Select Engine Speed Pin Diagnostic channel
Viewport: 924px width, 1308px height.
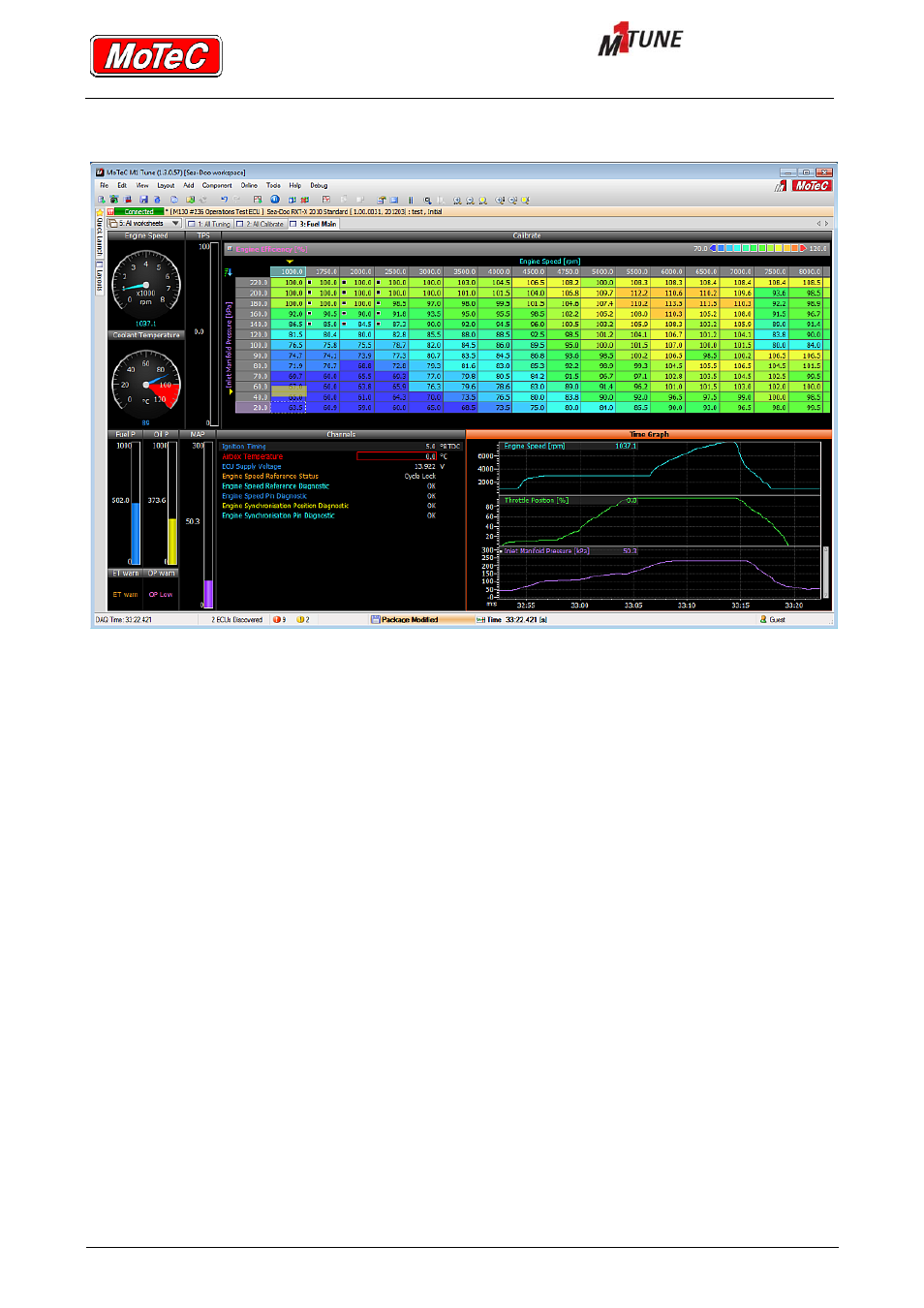tap(341, 496)
